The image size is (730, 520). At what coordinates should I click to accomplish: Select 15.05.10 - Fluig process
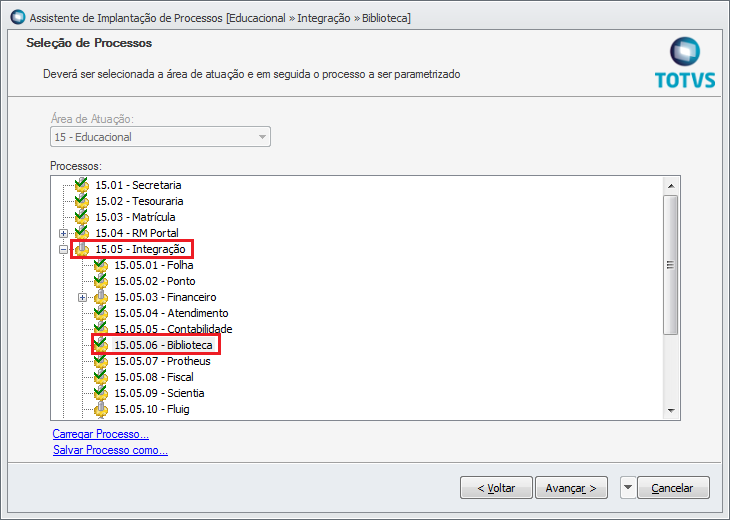tap(152, 409)
